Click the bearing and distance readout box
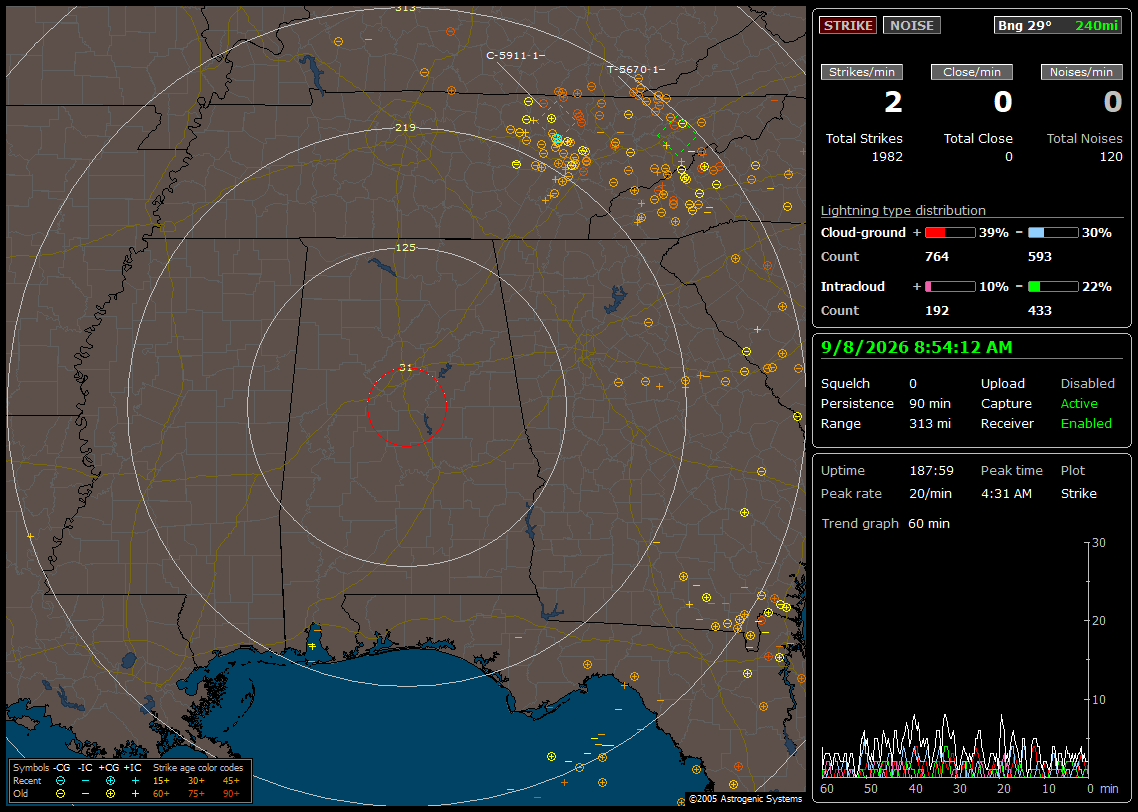1138x812 pixels. [1058, 25]
